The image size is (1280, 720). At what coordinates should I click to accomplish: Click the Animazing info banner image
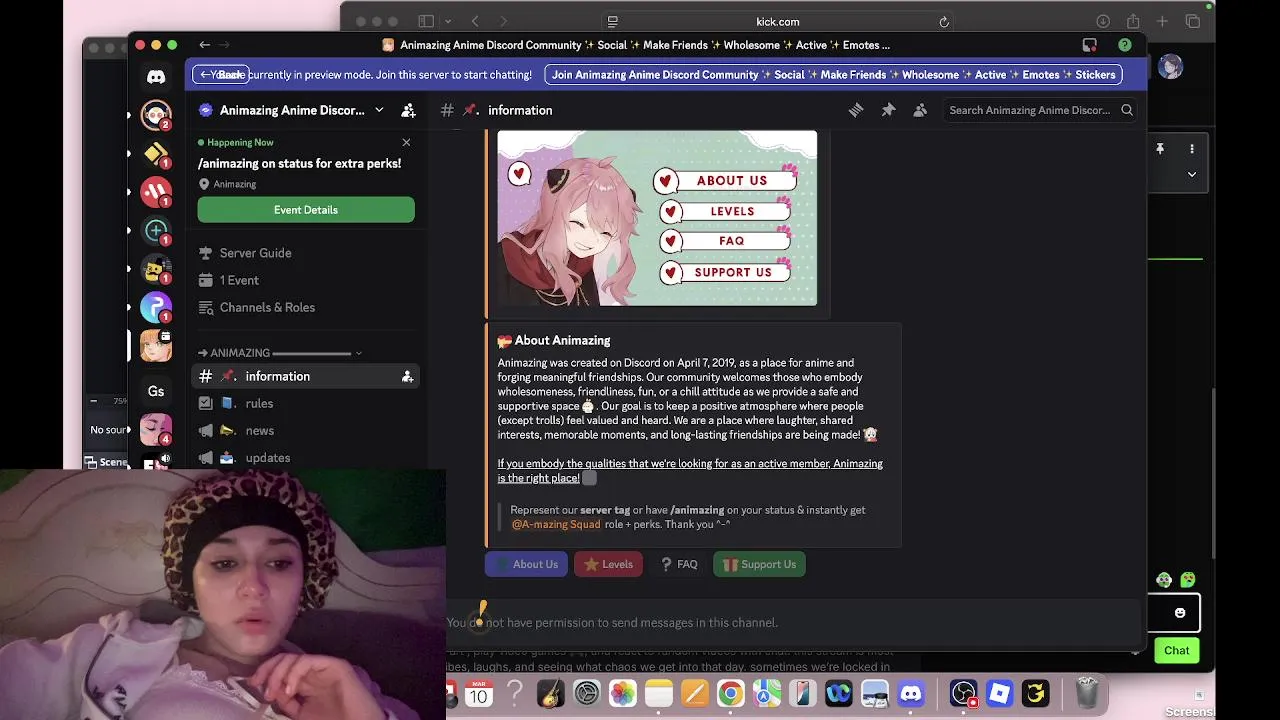click(x=657, y=218)
